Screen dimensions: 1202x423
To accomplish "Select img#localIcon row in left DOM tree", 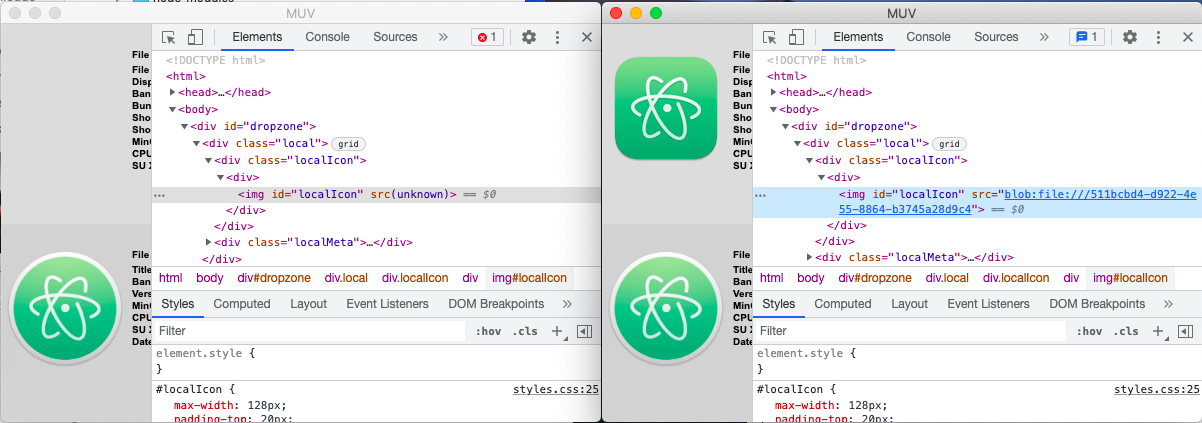I will [376, 194].
